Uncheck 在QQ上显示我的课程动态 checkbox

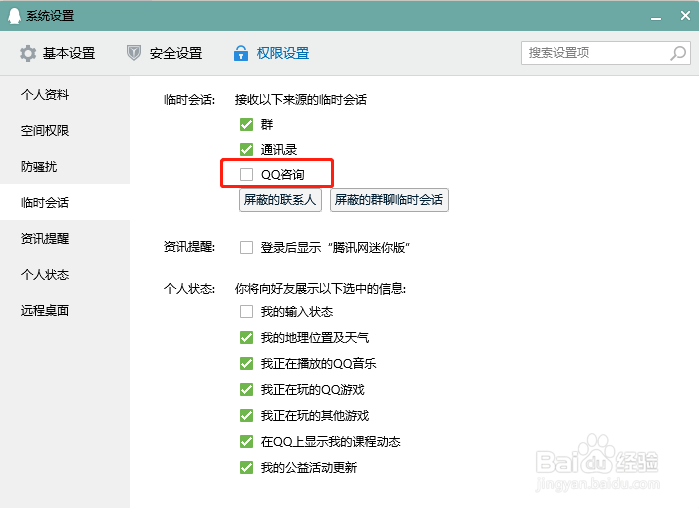(x=247, y=442)
